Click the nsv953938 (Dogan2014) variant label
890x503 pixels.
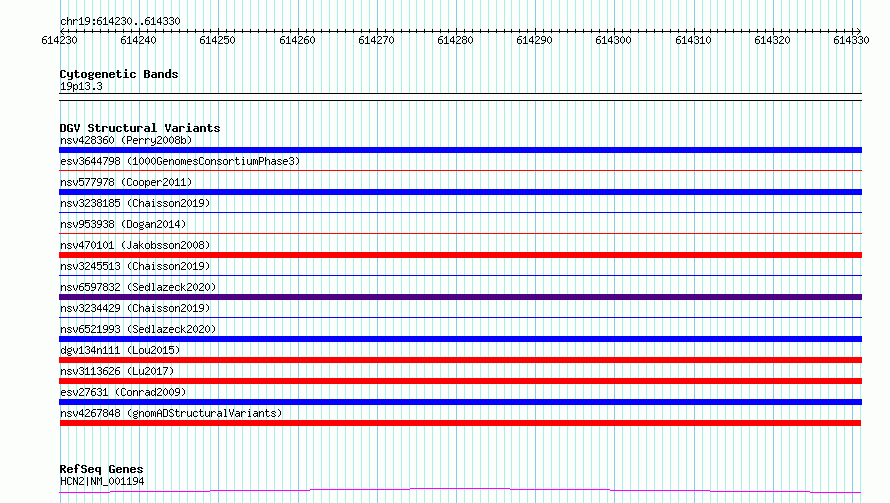point(123,224)
